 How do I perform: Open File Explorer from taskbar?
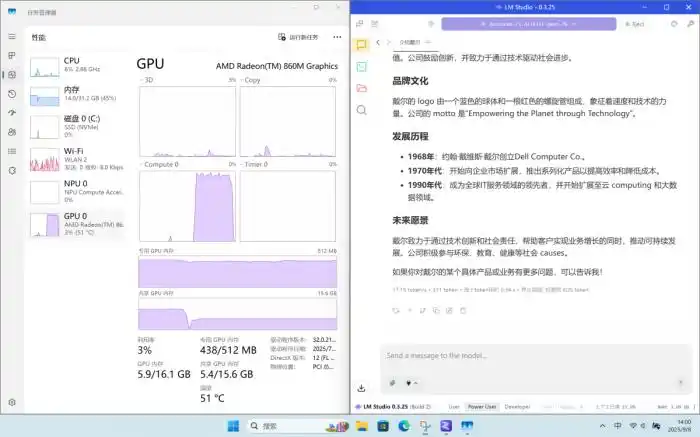pyautogui.click(x=362, y=426)
